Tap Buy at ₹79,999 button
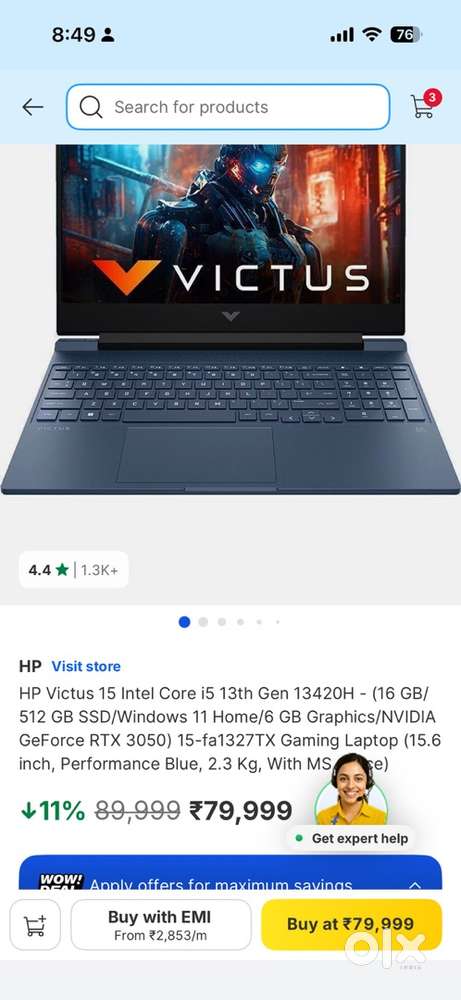The width and height of the screenshot is (461, 1000). click(351, 925)
